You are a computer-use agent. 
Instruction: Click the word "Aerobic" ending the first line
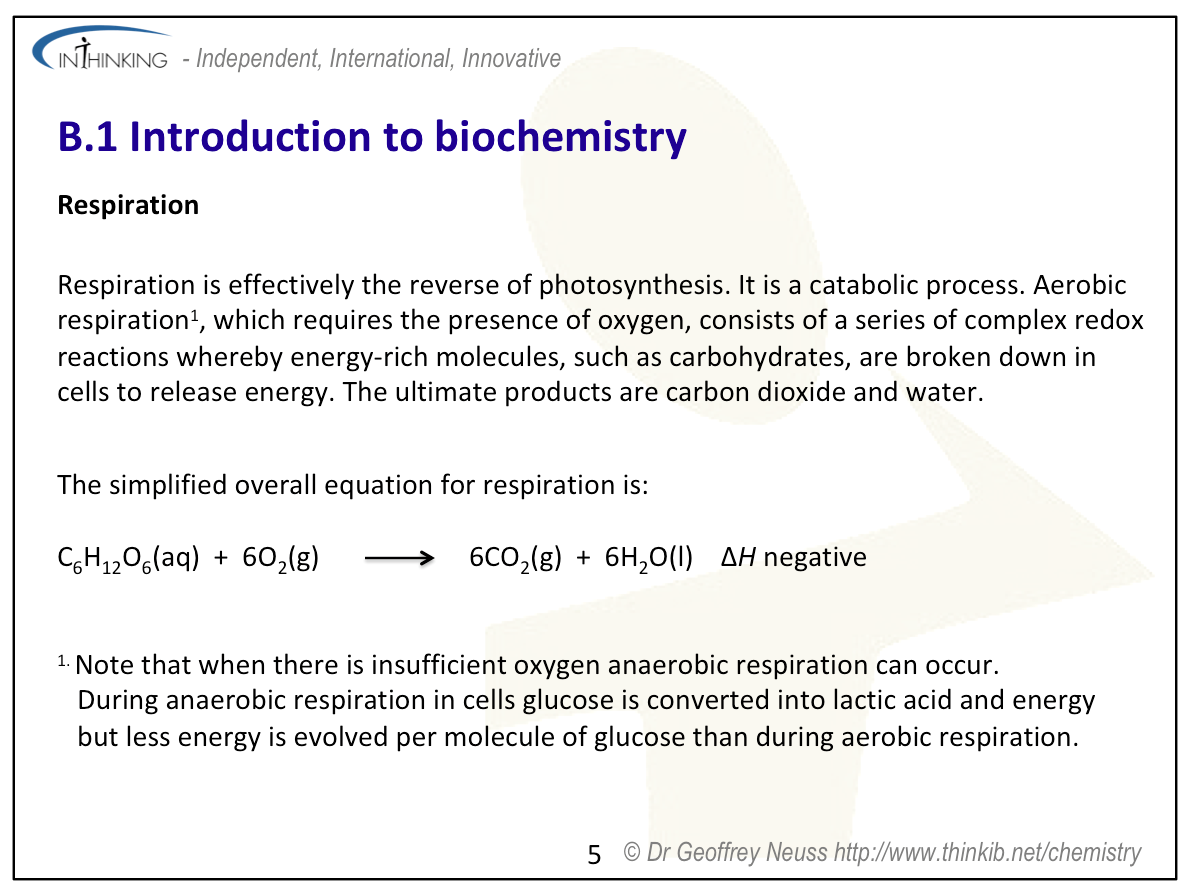[1080, 285]
